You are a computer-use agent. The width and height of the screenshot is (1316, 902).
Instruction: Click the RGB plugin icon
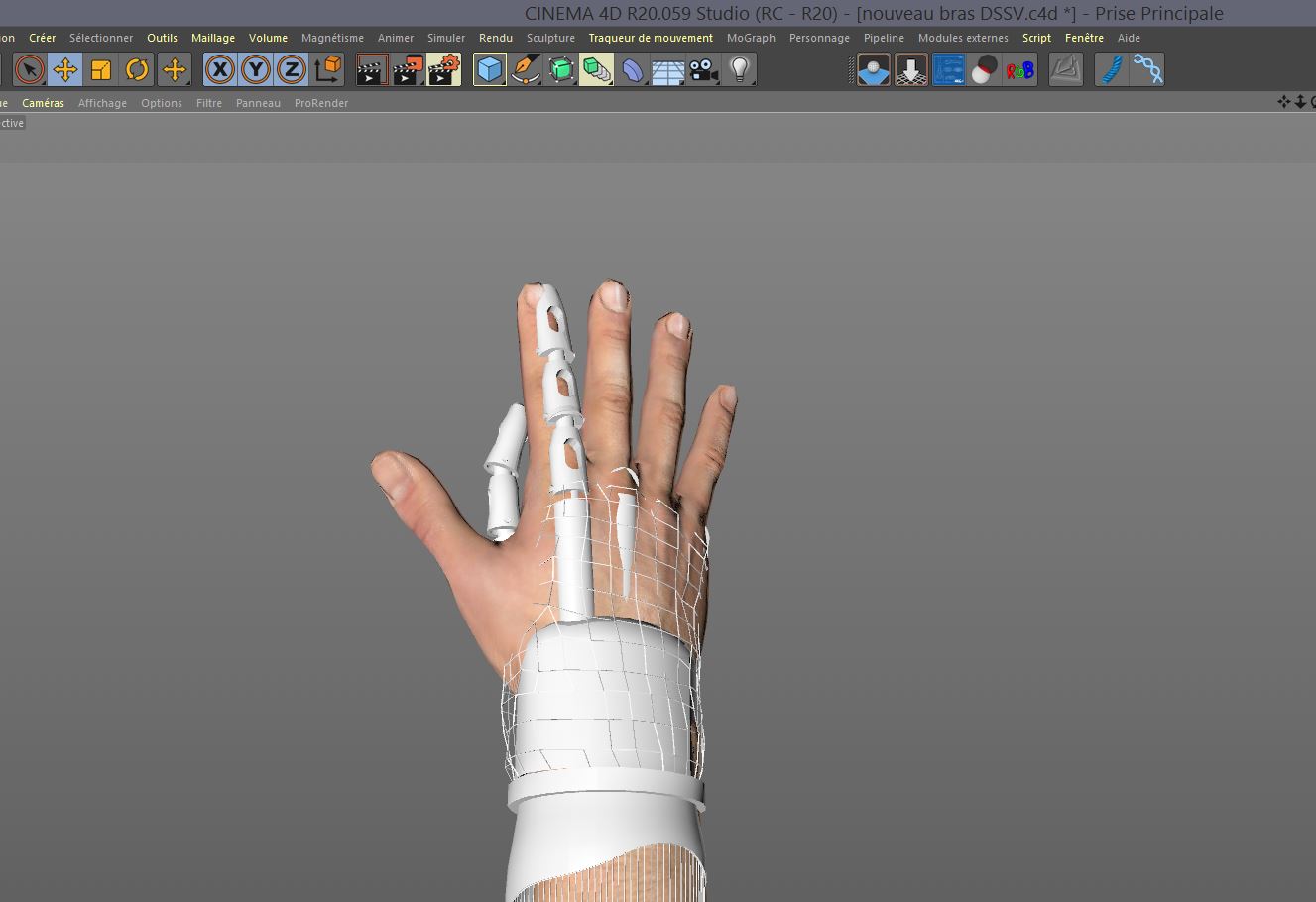[1019, 69]
